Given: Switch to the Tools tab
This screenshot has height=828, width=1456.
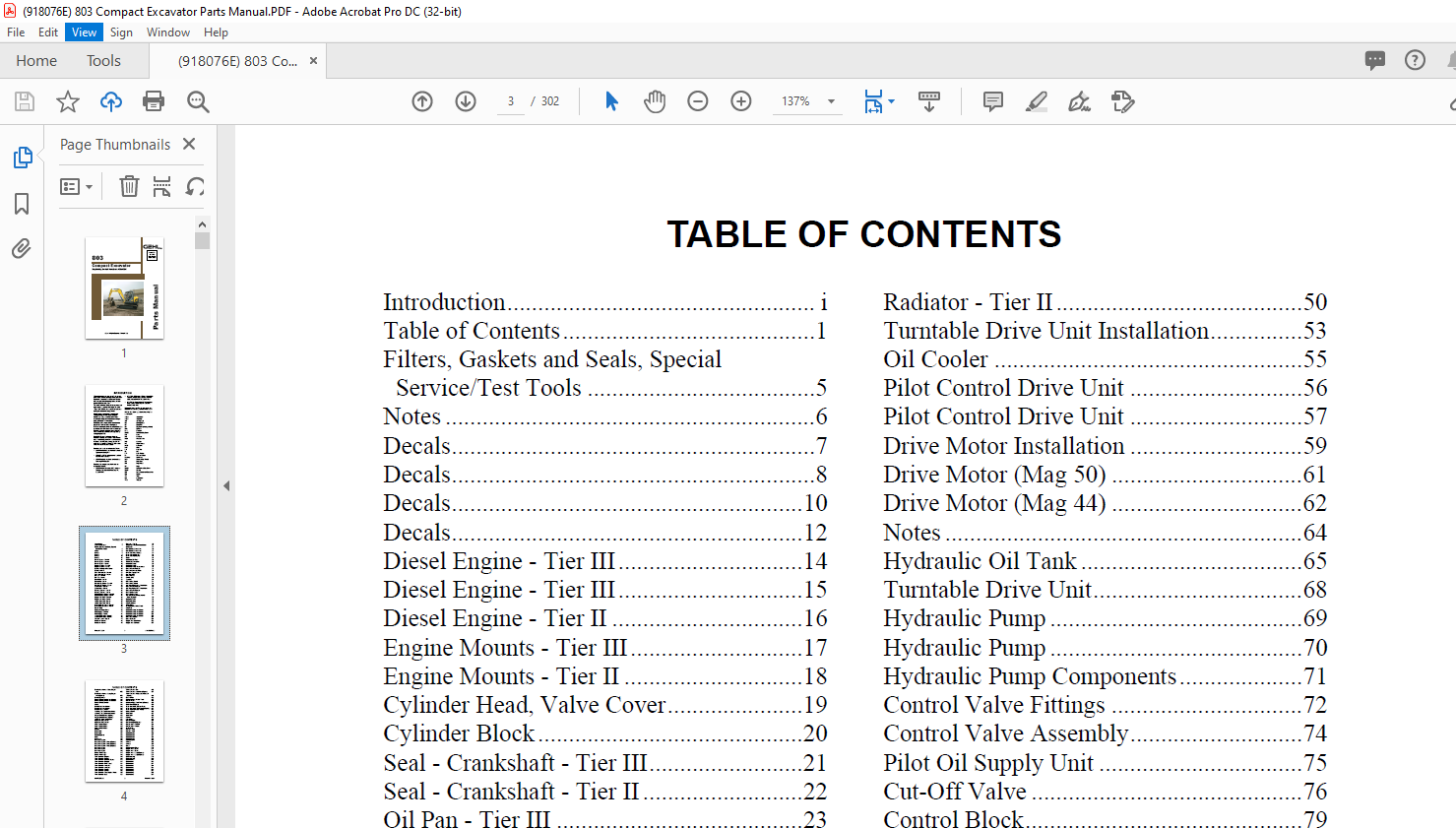Looking at the screenshot, I should pos(103,61).
